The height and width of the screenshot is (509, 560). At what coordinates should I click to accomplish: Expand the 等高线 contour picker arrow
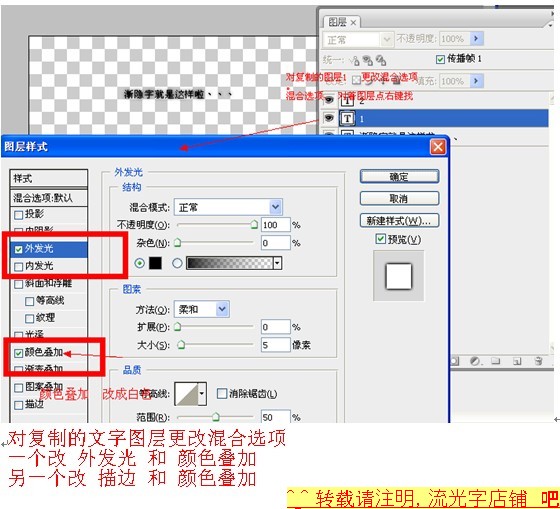202,394
